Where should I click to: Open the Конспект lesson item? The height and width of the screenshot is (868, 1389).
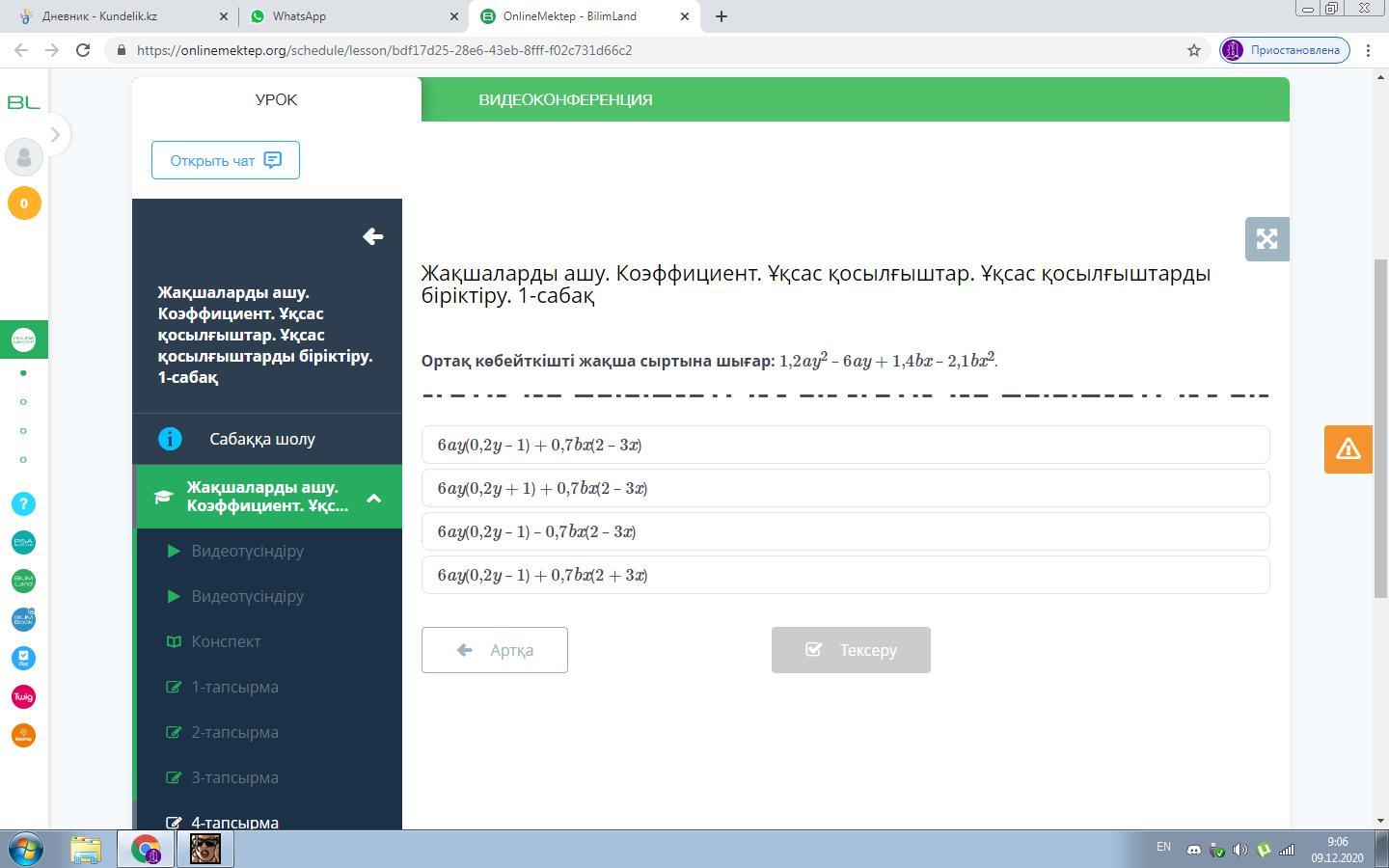pos(226,641)
